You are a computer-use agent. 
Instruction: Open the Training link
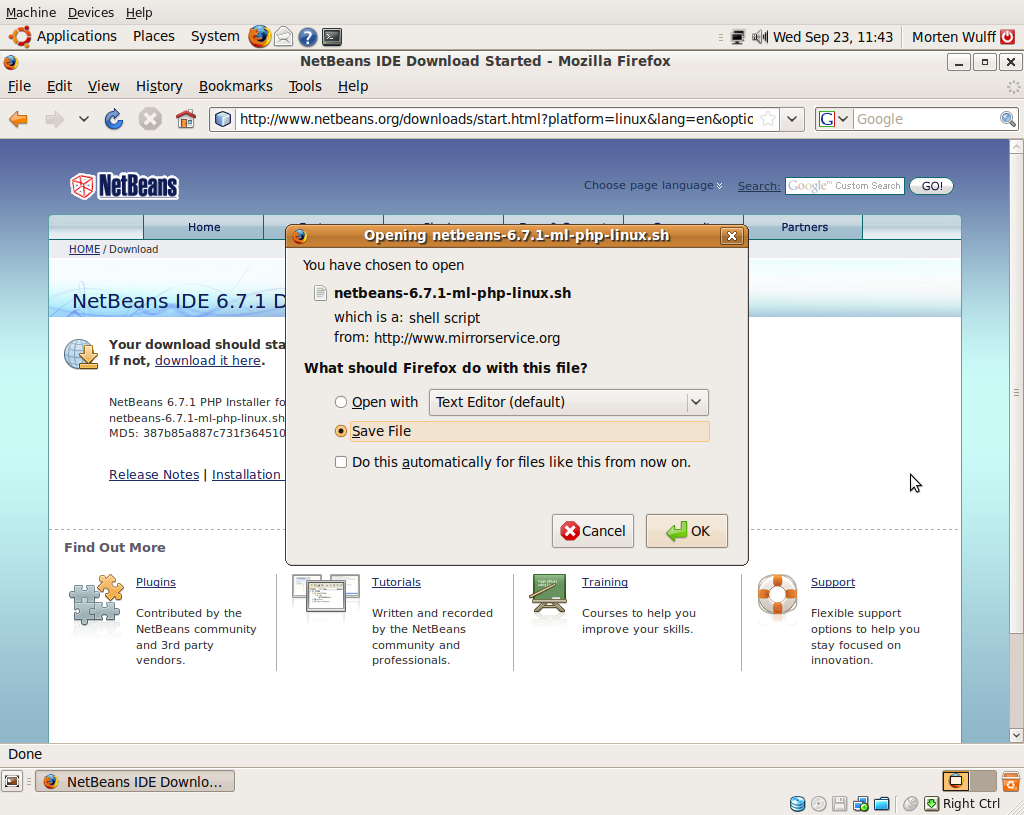[x=605, y=583]
